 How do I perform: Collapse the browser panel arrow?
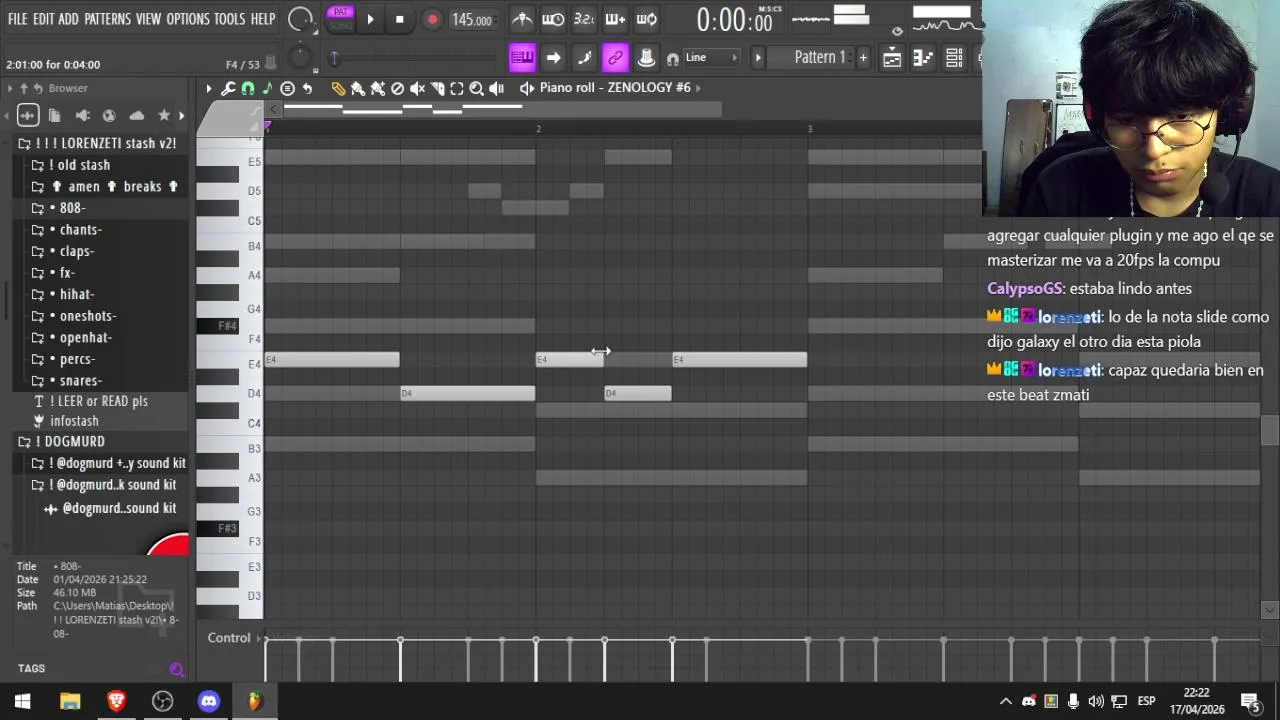(10, 88)
